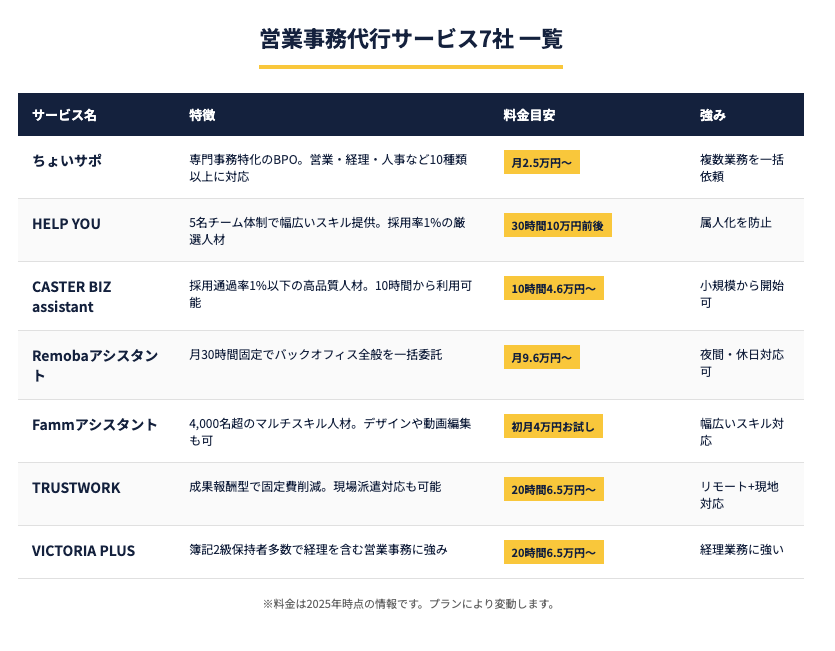
Task: Click the 属人化を防止 strength text
Action: [x=736, y=223]
